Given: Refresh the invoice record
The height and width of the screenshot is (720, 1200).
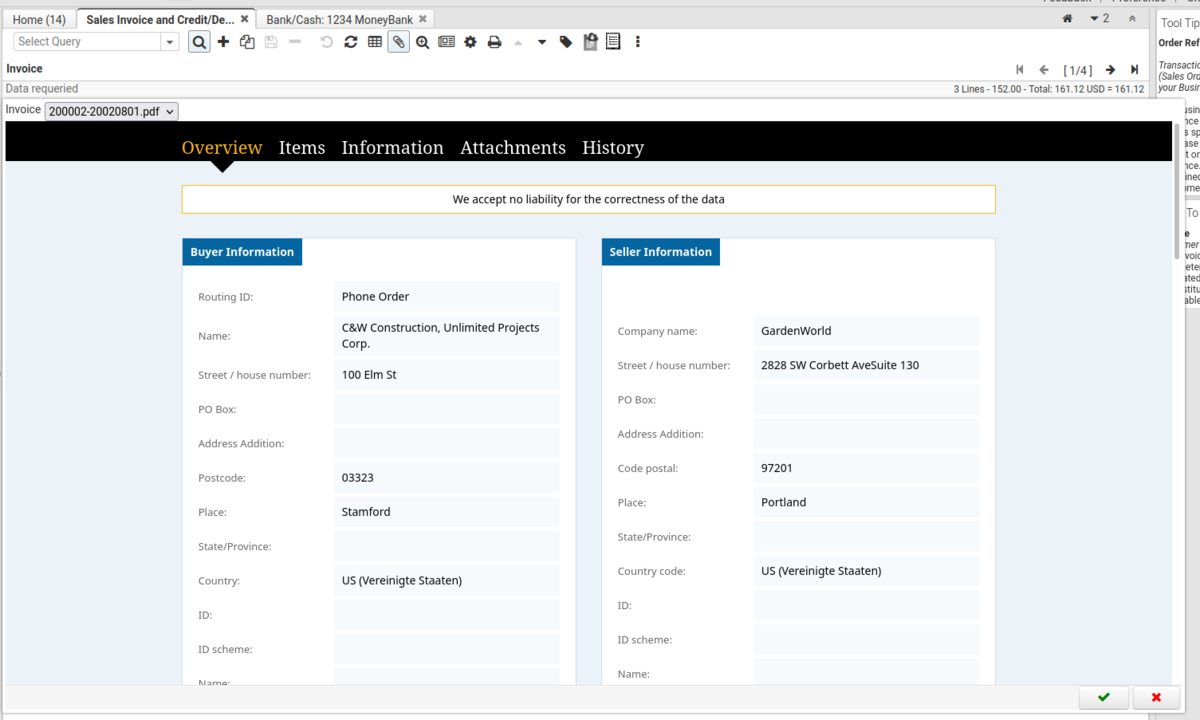Looking at the screenshot, I should [351, 41].
